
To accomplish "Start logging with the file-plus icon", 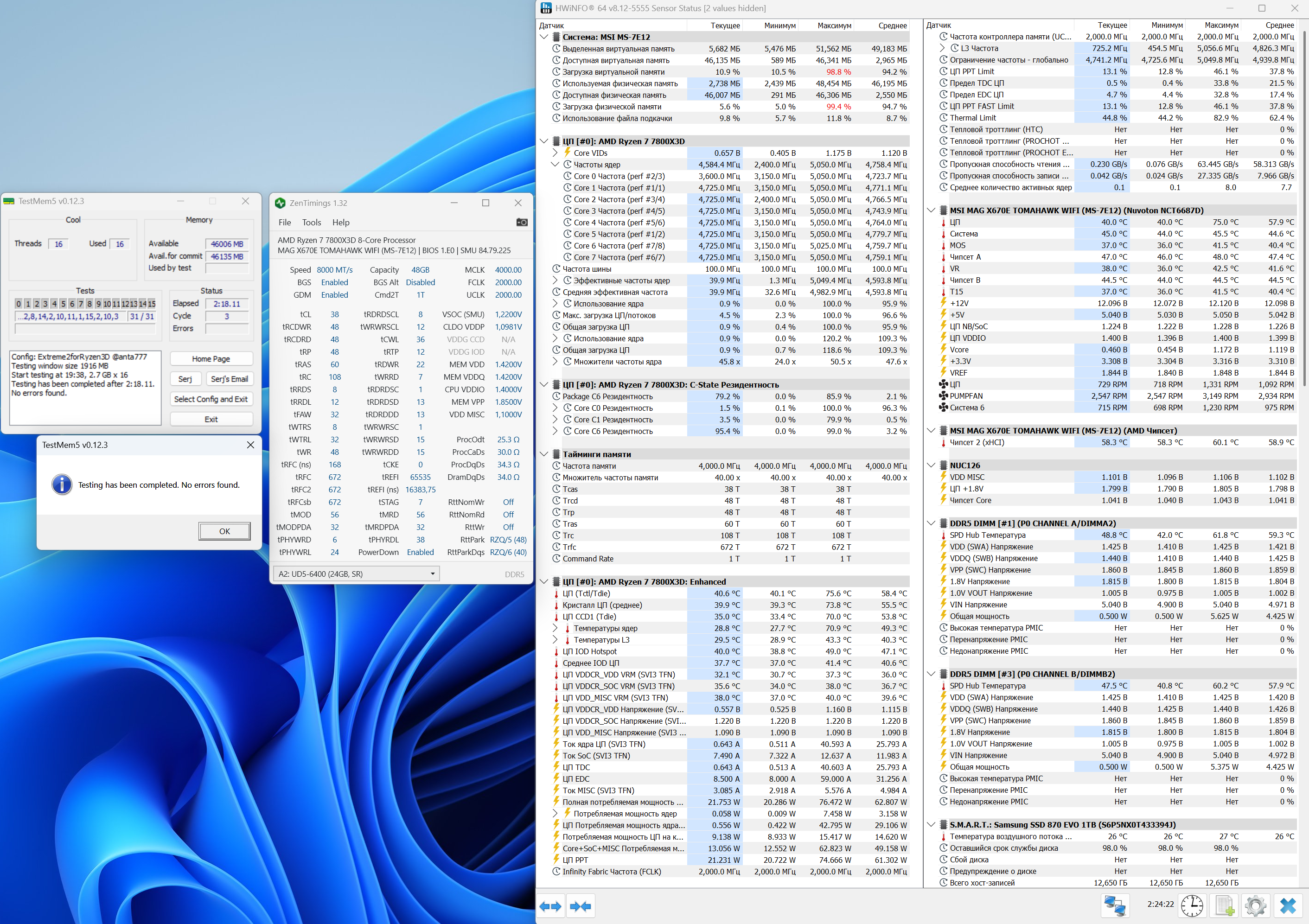I will pos(1224,905).
